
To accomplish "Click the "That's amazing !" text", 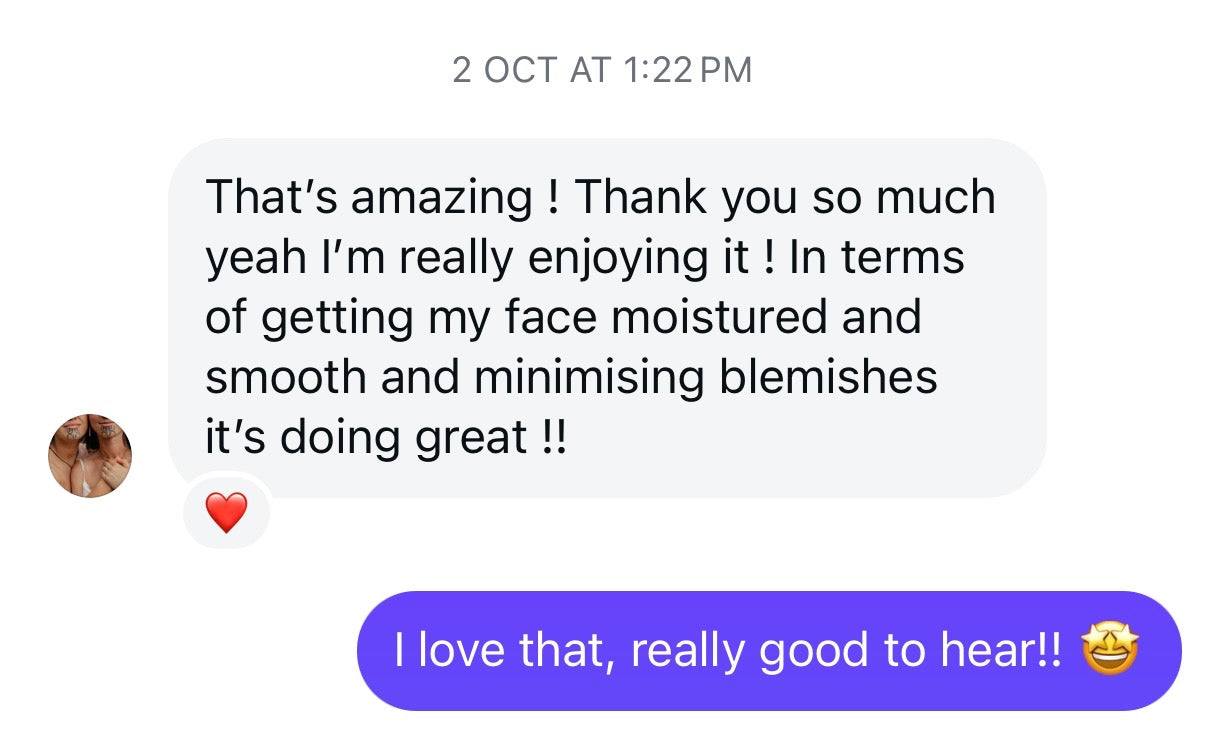I will pyautogui.click(x=377, y=197).
